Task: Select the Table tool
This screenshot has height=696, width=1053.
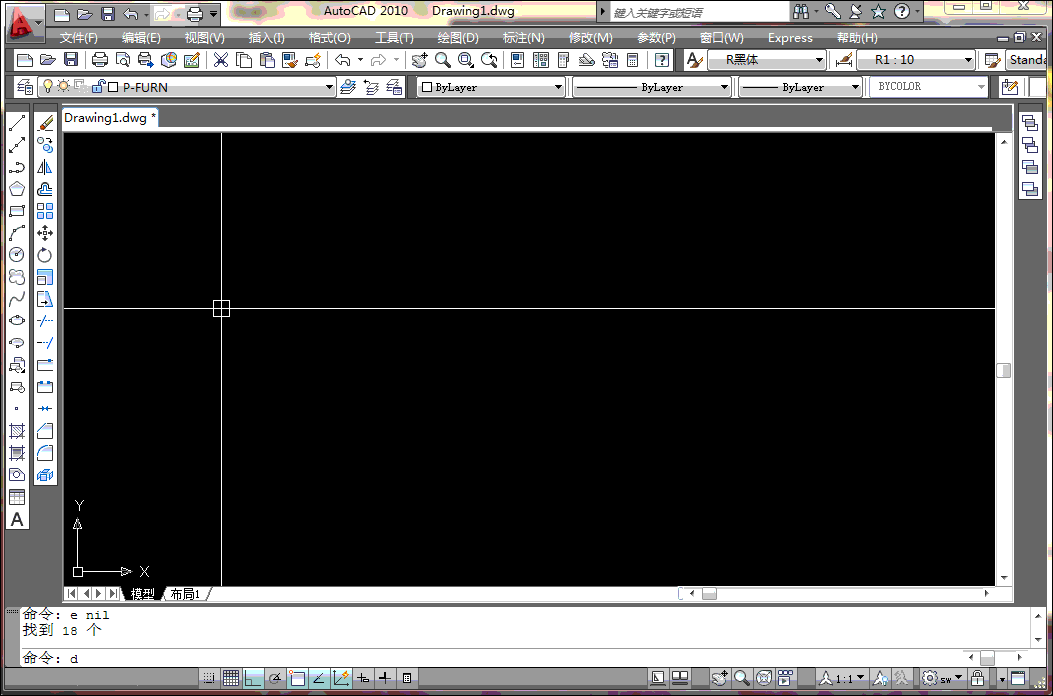Action: pyautogui.click(x=17, y=497)
